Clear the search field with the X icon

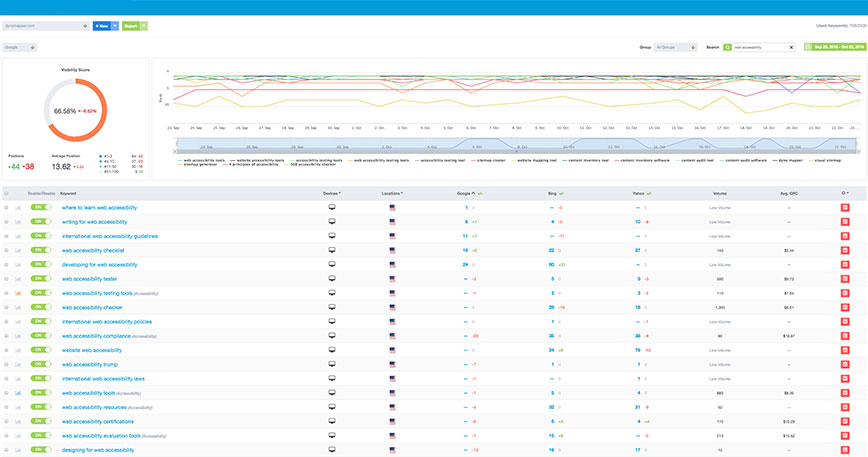point(792,47)
